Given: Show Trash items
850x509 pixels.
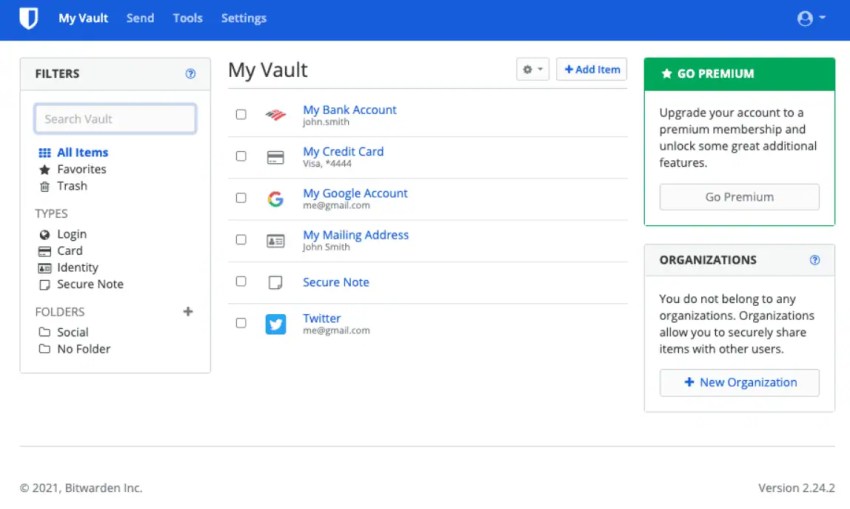Looking at the screenshot, I should [72, 186].
